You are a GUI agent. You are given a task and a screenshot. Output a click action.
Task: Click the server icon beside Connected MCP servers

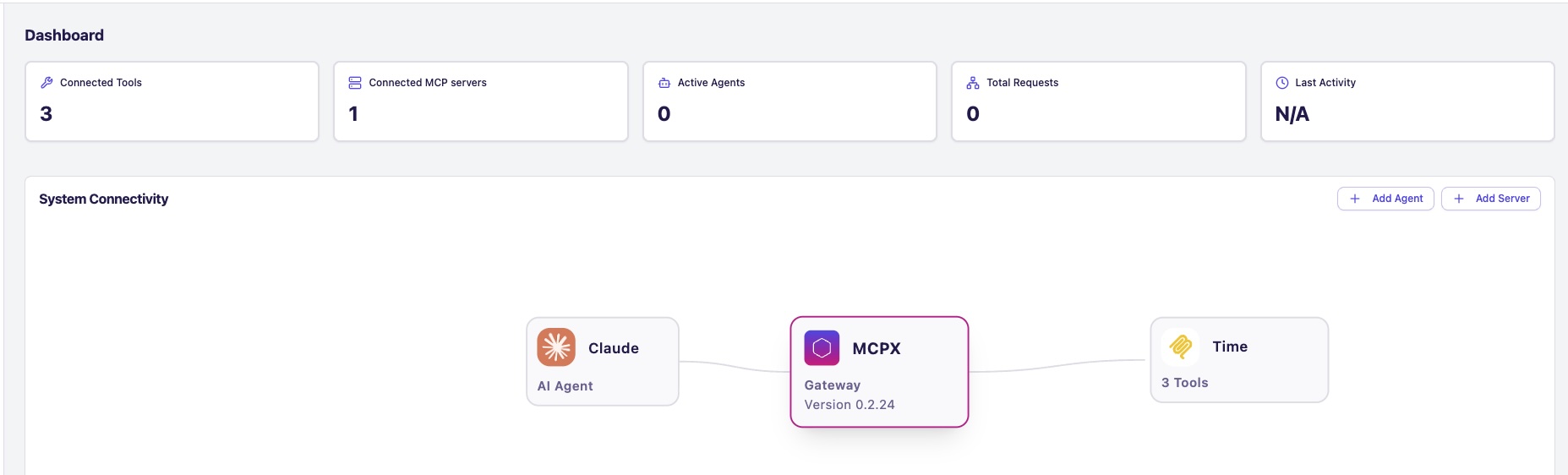tap(355, 83)
